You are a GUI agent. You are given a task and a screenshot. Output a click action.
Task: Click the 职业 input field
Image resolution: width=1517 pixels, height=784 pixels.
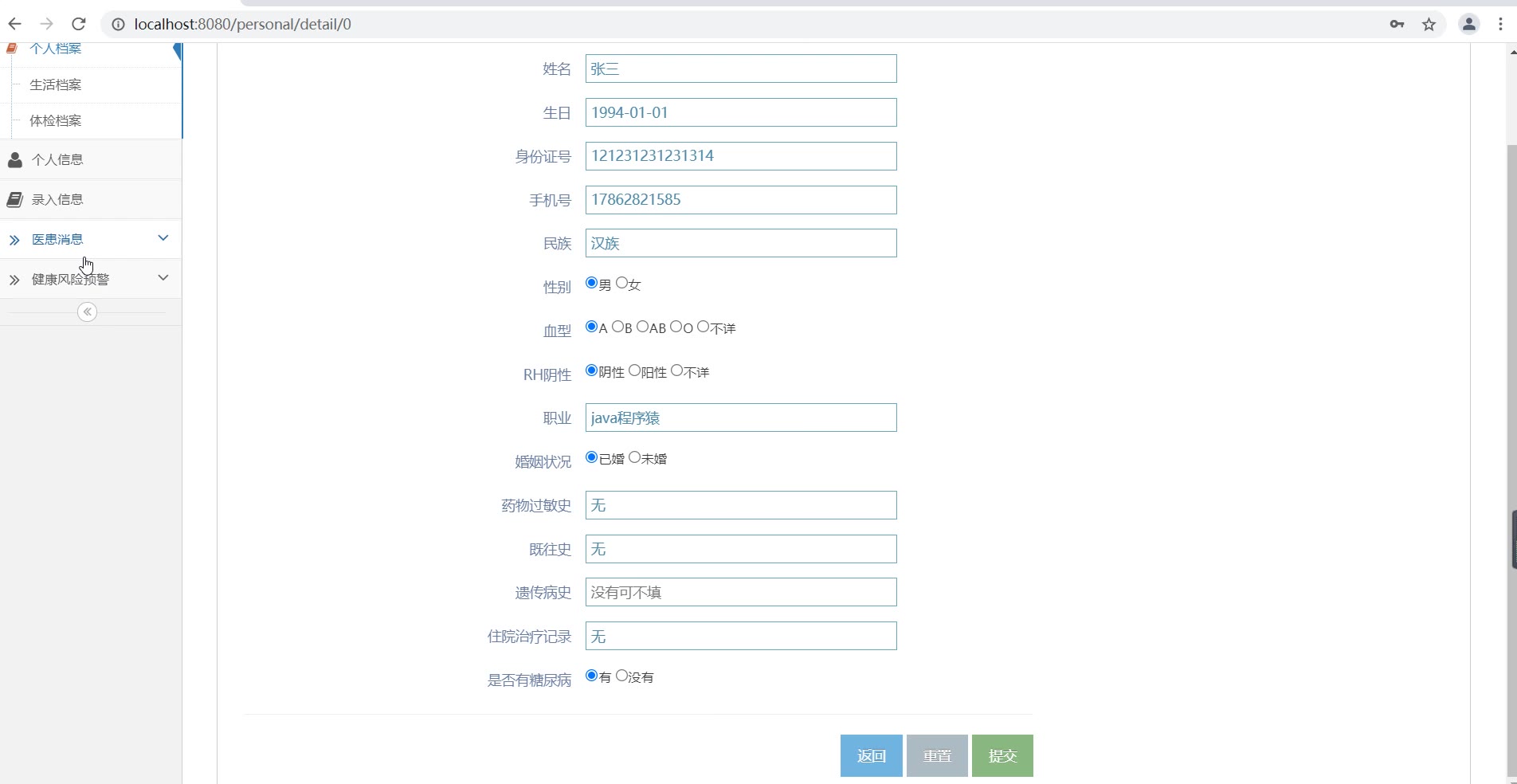(x=741, y=417)
